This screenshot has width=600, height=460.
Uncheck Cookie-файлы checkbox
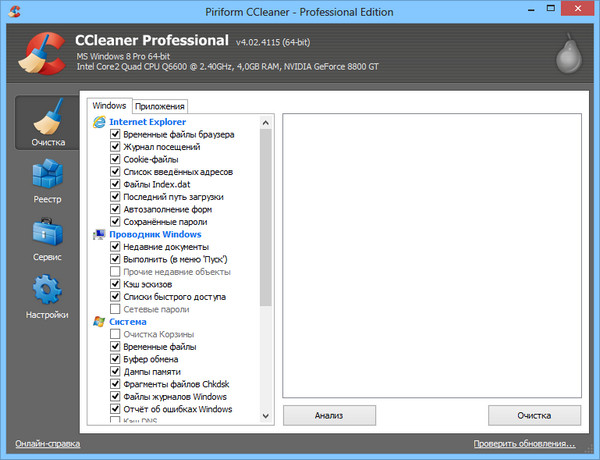[x=116, y=159]
